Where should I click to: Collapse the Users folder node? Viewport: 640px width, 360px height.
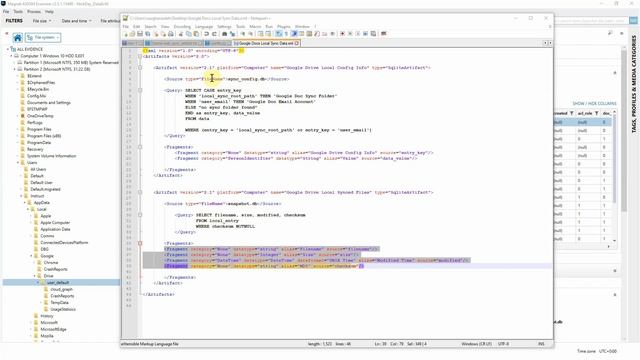(18, 162)
